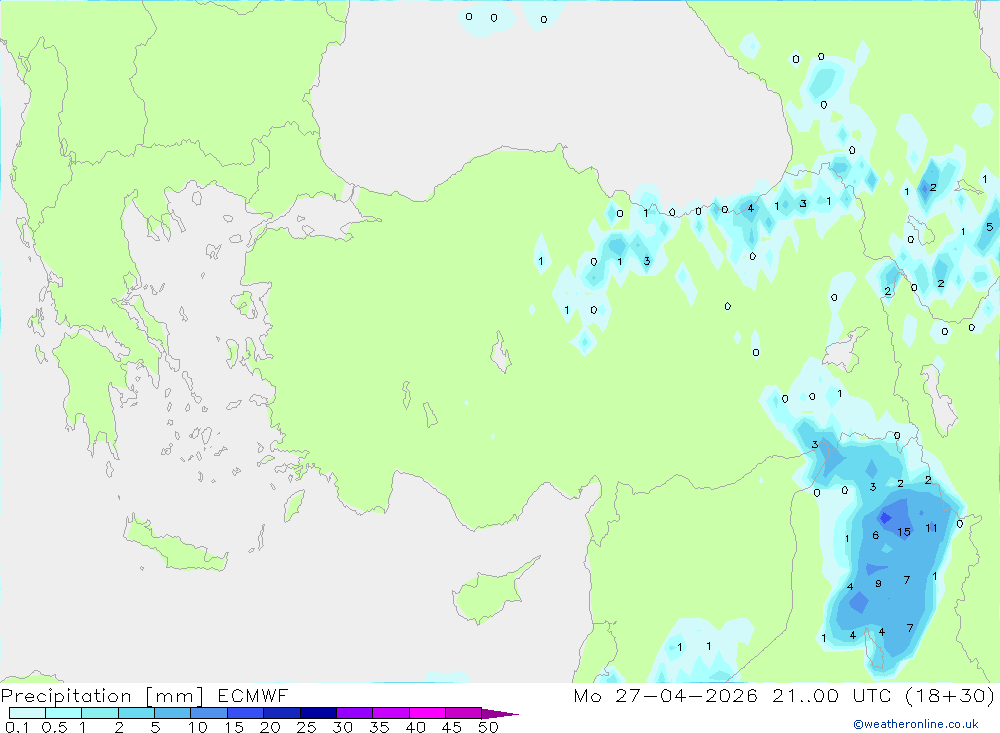Select the 10–15 mm legend swatch
This screenshot has height=733, width=1000.
tap(209, 713)
